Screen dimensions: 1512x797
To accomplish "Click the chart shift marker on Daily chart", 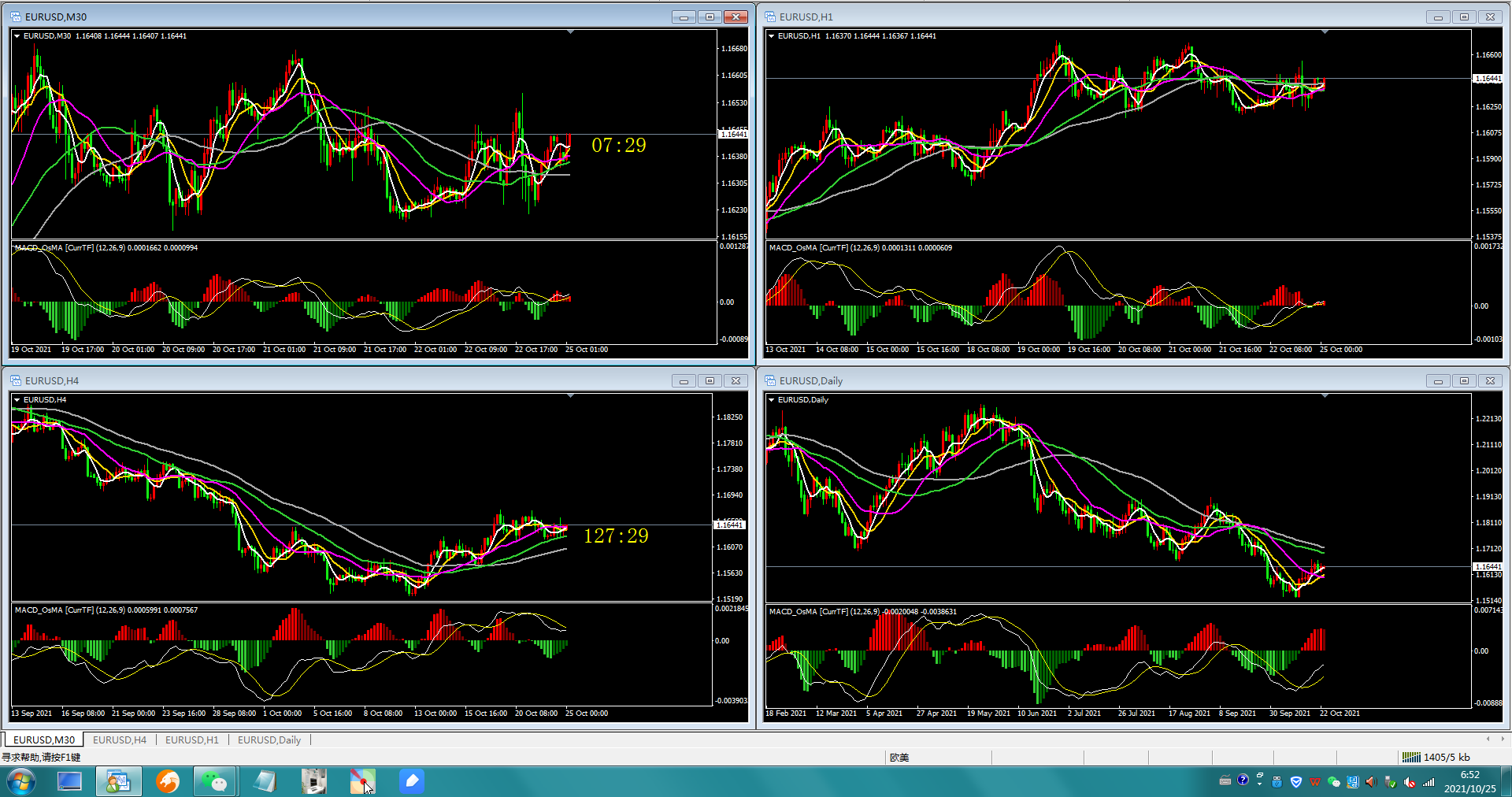I will 1325,396.
